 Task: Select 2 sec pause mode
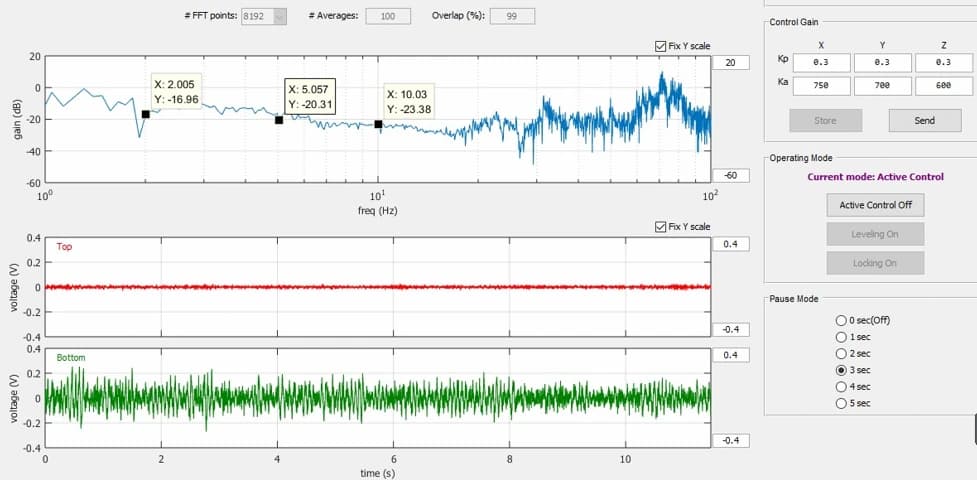point(841,353)
